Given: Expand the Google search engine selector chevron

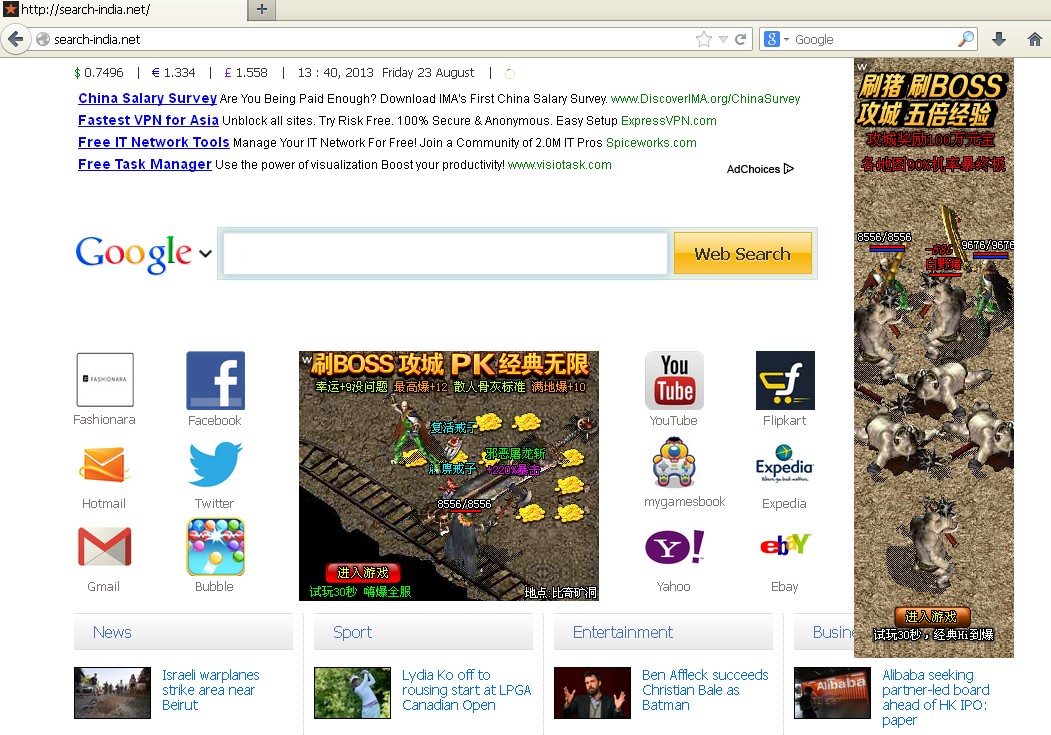Looking at the screenshot, I should click(x=205, y=253).
